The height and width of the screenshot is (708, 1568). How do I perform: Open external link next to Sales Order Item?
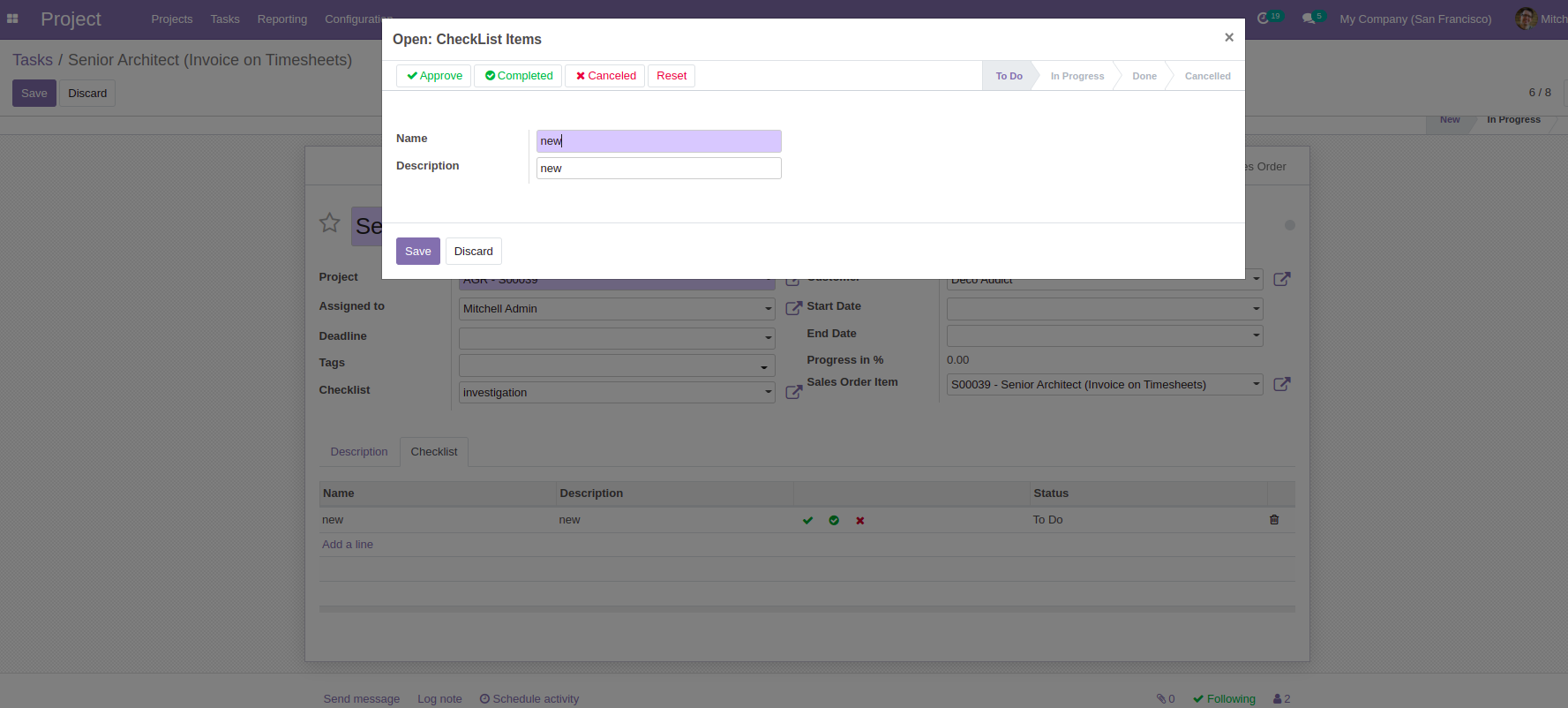pos(1282,384)
